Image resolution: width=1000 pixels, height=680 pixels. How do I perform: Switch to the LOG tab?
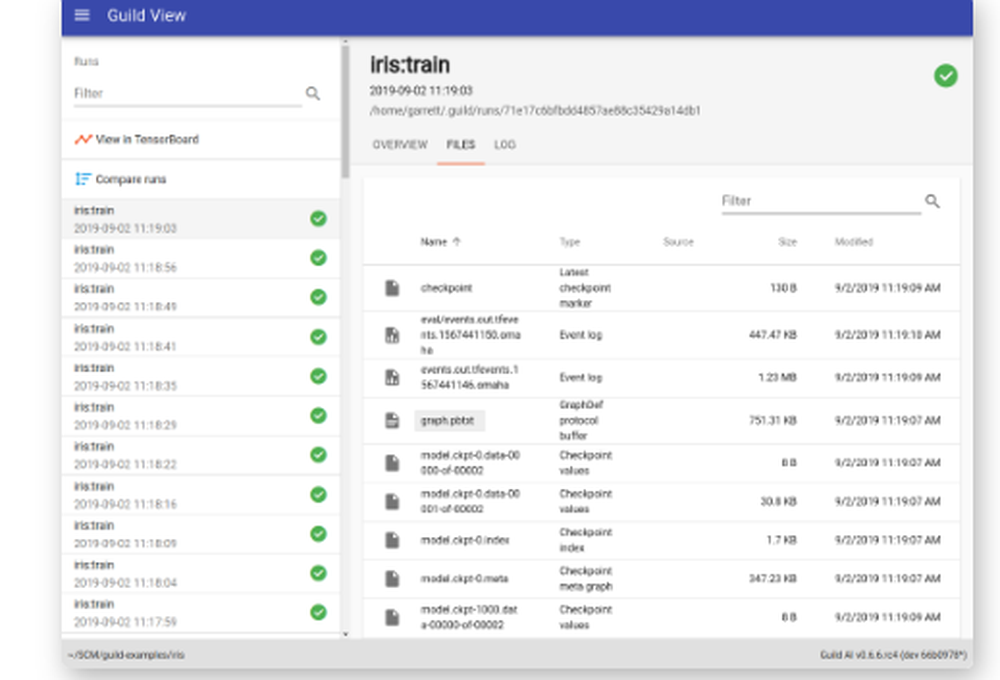click(504, 145)
